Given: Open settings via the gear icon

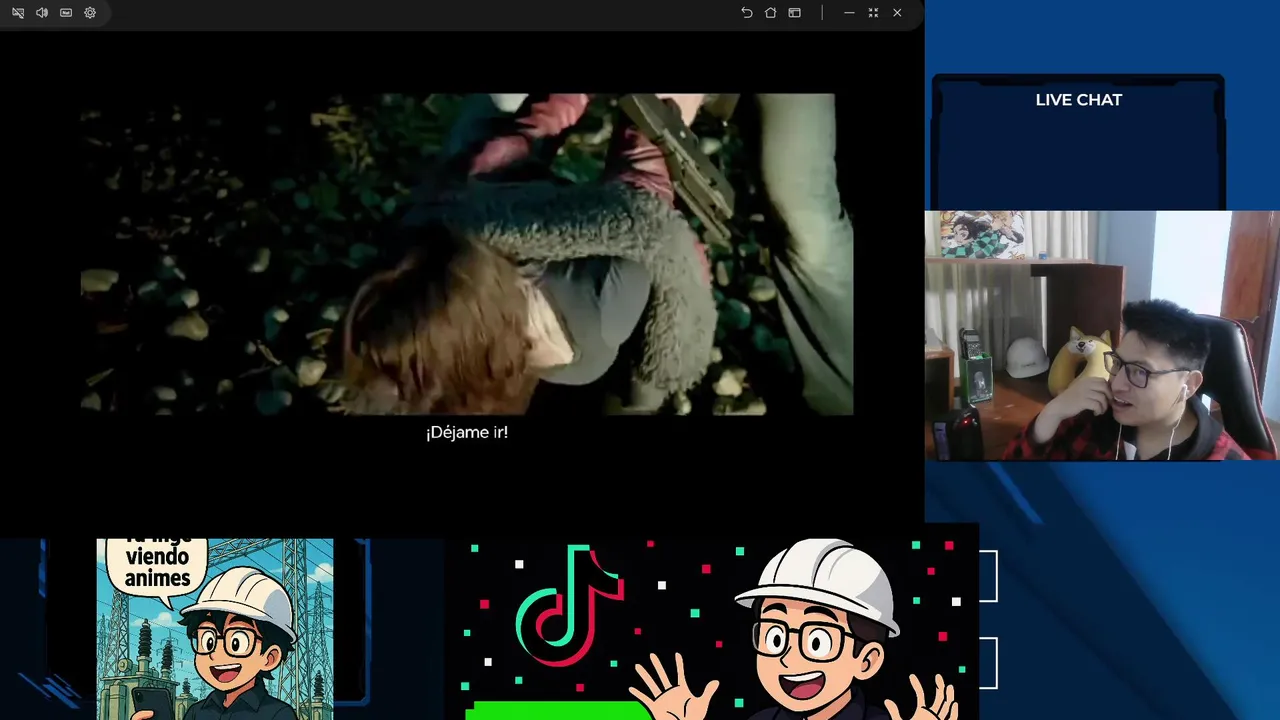Looking at the screenshot, I should [90, 13].
